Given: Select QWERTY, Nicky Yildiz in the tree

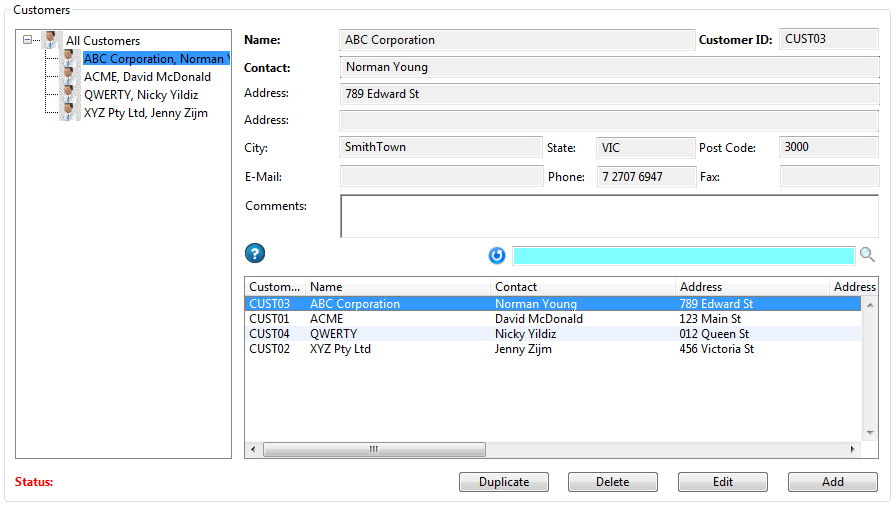Looking at the screenshot, I should coord(141,95).
